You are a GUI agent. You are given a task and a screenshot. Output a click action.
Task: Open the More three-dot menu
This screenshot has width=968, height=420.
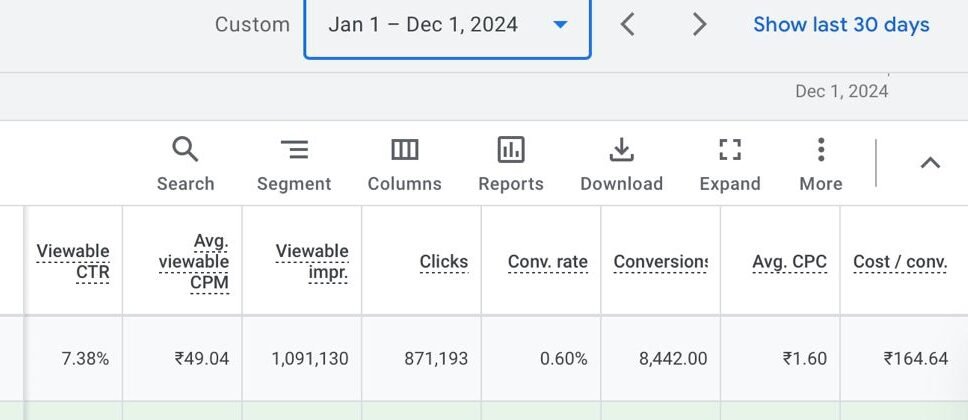coord(820,150)
